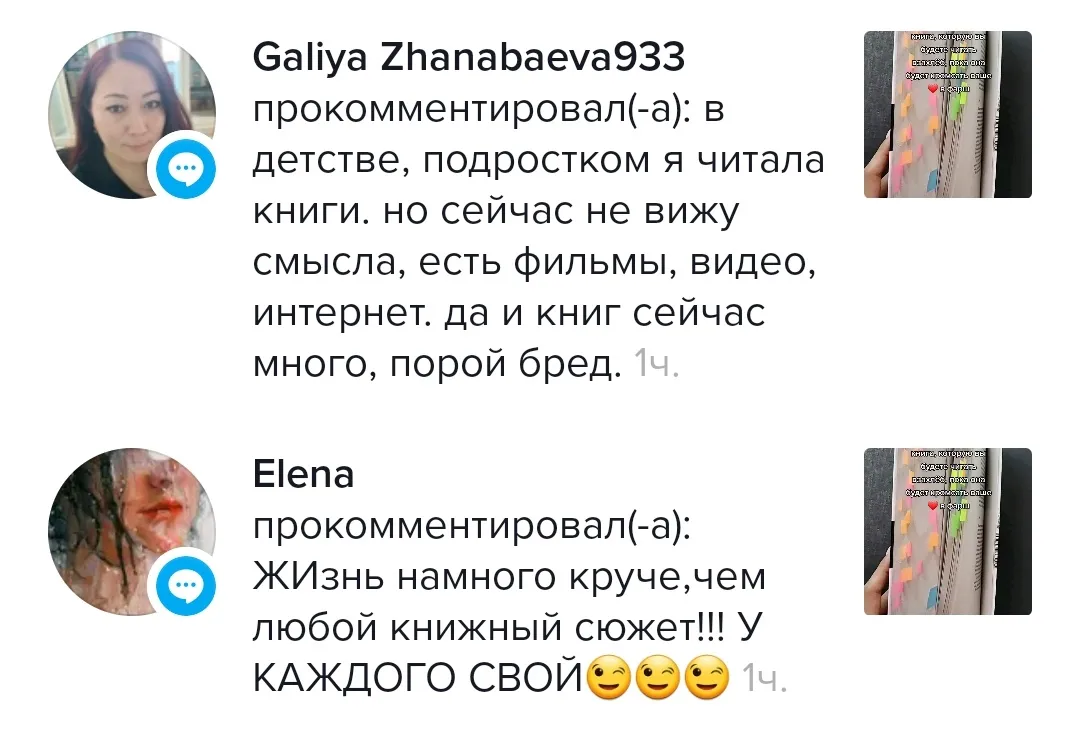Viewport: 1071px width, 751px height.
Task: Open the comment line 'много, порой бред.'
Action: (437, 364)
